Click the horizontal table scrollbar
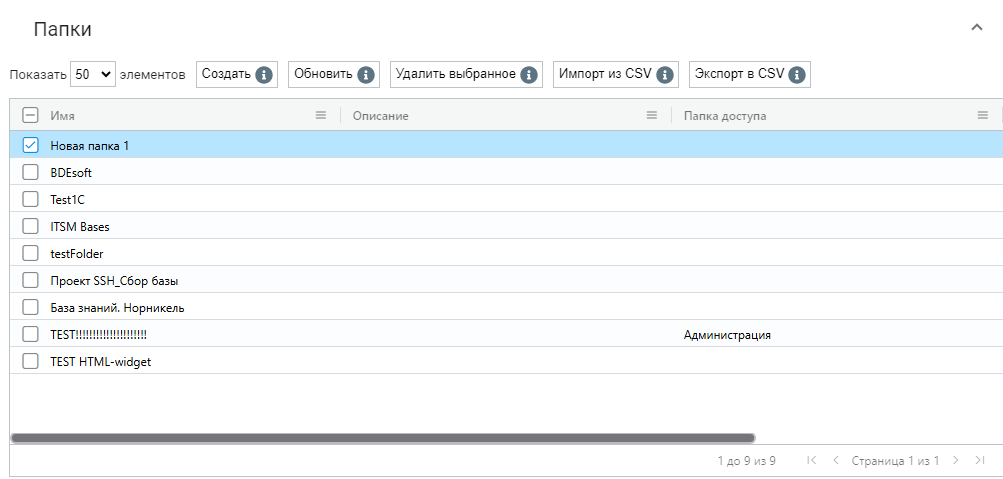This screenshot has width=1003, height=479. coord(383,438)
